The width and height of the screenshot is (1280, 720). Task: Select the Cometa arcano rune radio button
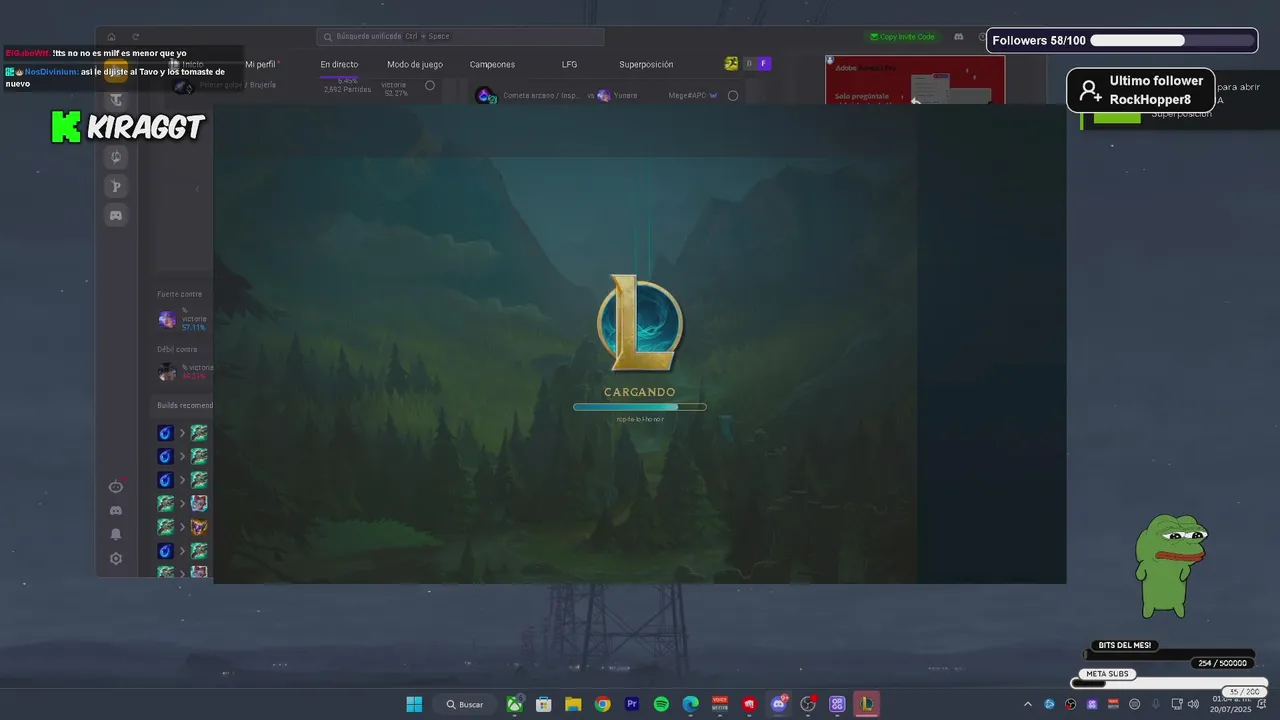(733, 96)
